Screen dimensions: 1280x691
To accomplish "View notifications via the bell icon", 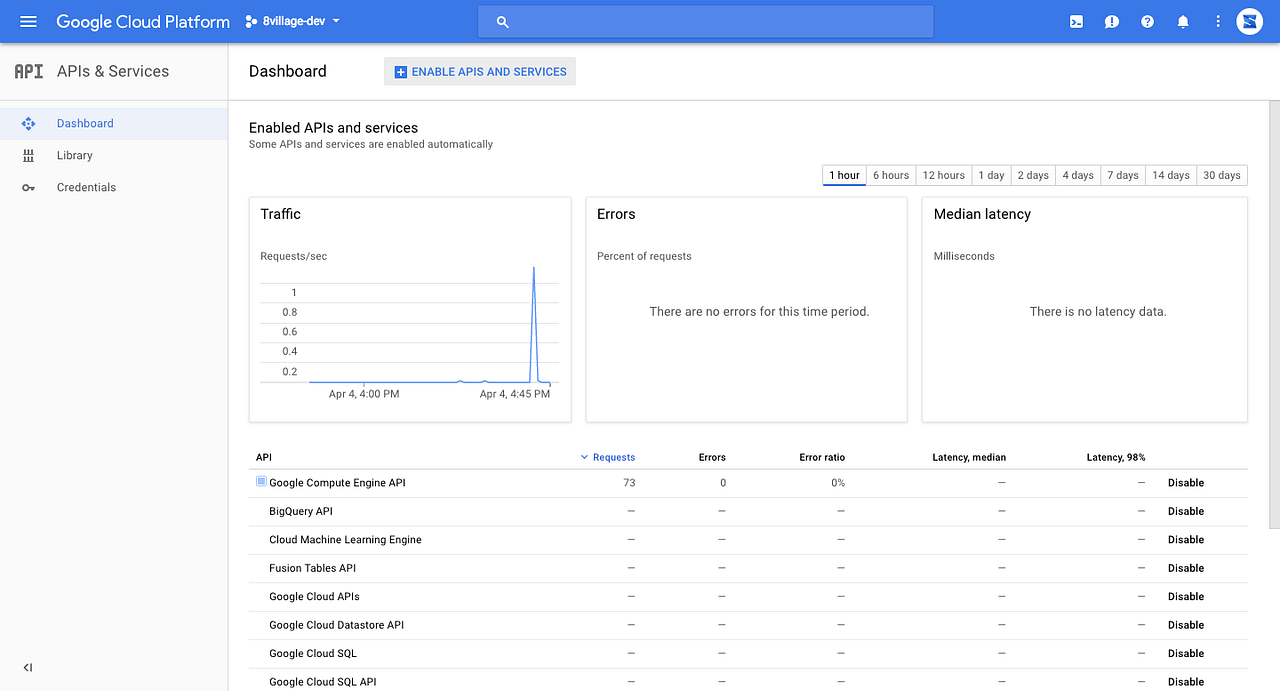I will tap(1183, 21).
